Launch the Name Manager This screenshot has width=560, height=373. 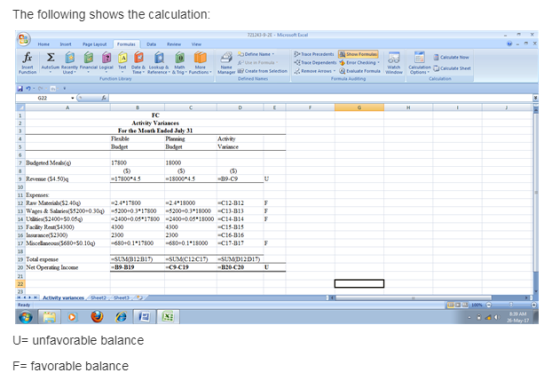226,62
